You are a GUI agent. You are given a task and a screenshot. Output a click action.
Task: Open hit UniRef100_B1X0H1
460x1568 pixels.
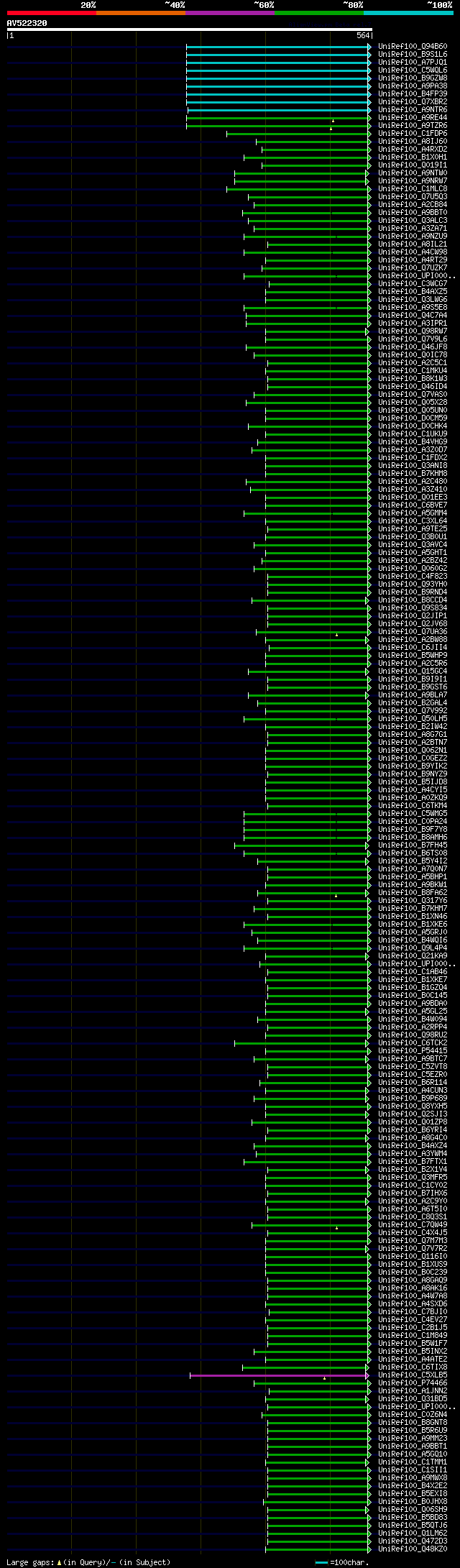tap(413, 157)
